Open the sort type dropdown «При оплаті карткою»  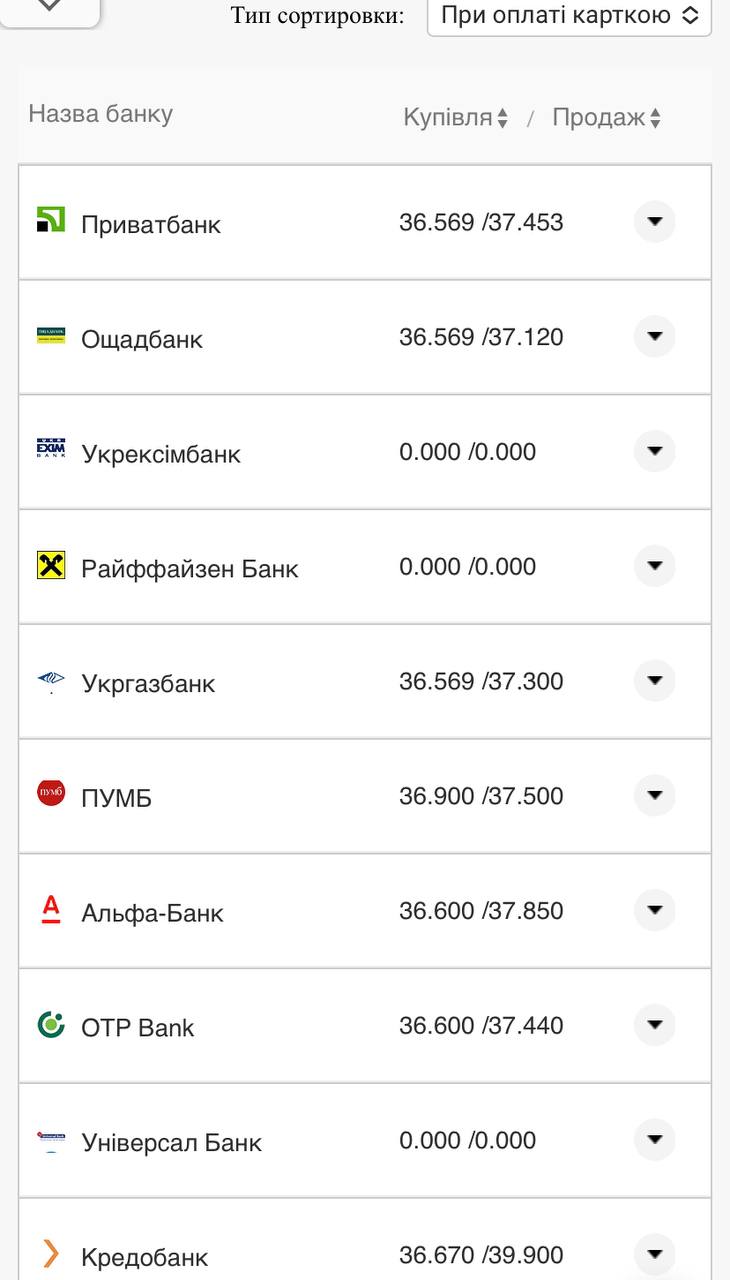click(x=569, y=15)
